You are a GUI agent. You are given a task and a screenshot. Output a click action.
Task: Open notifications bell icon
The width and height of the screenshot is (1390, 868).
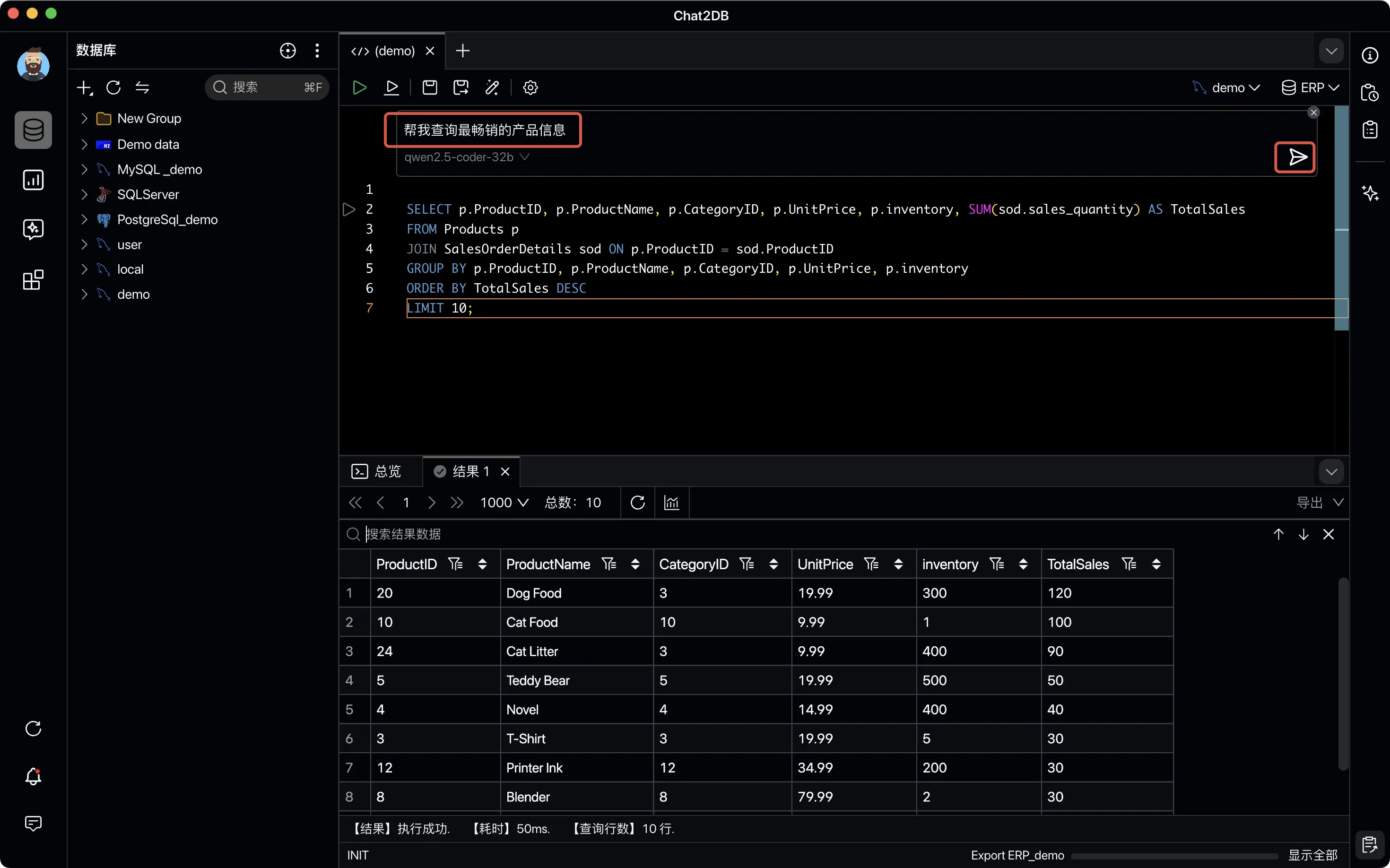tap(33, 776)
